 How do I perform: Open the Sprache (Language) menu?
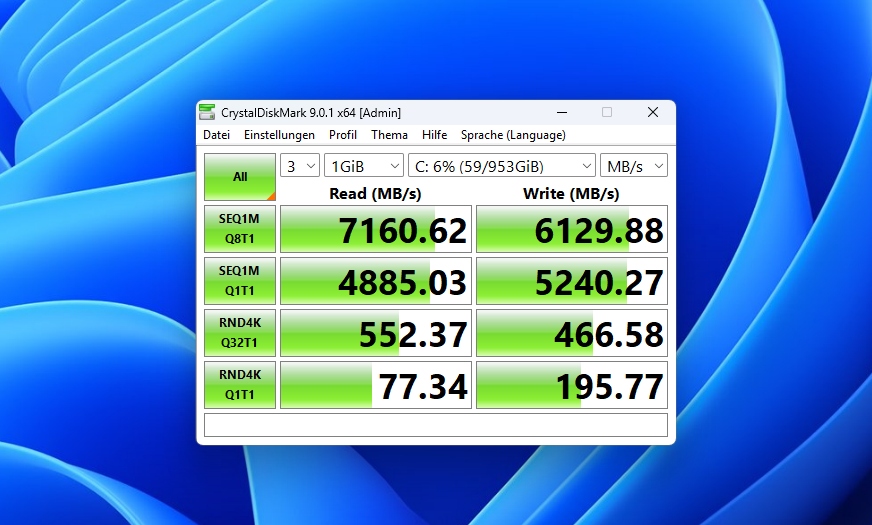(513, 135)
